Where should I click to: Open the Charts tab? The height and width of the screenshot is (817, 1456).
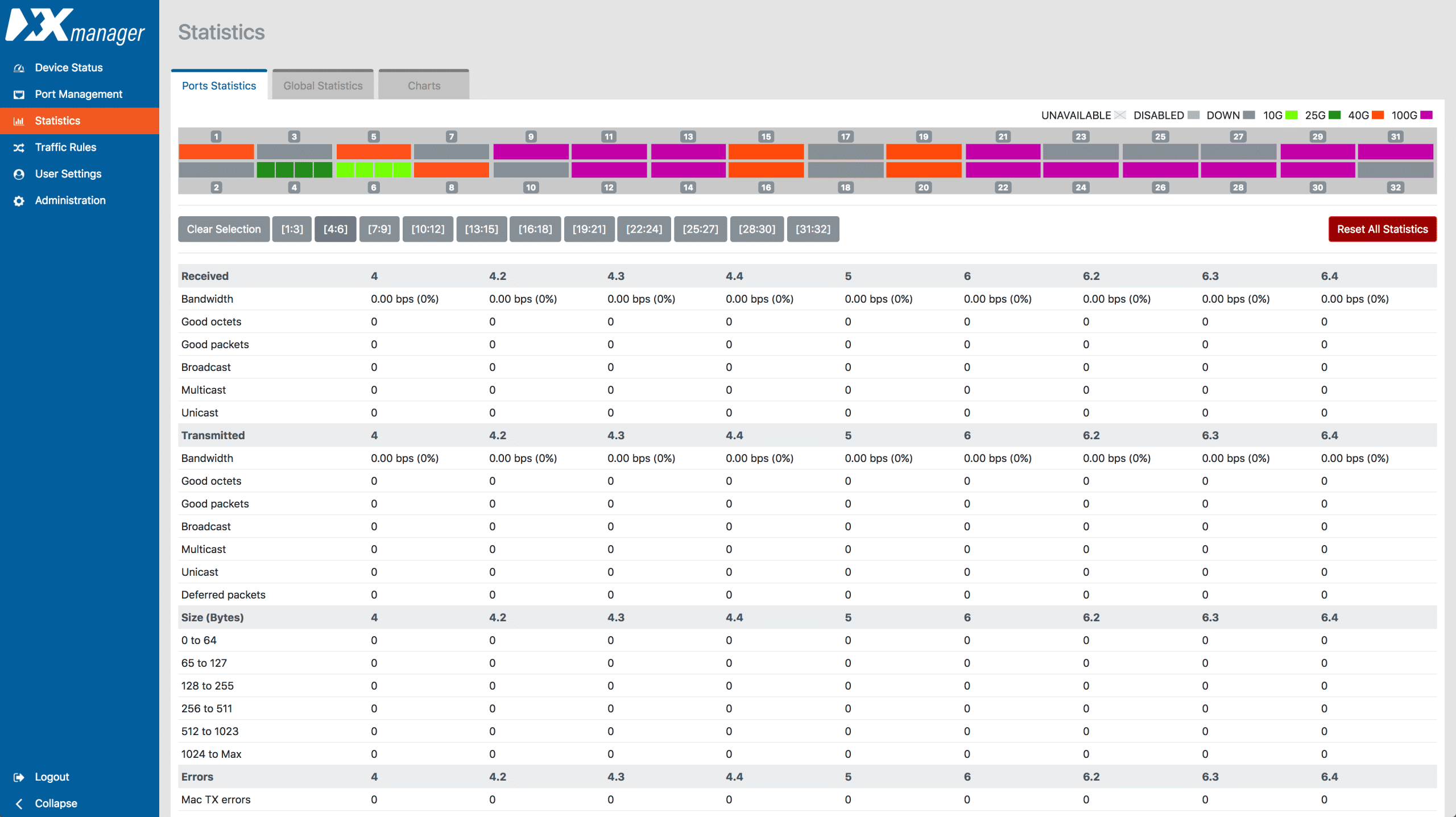(424, 86)
